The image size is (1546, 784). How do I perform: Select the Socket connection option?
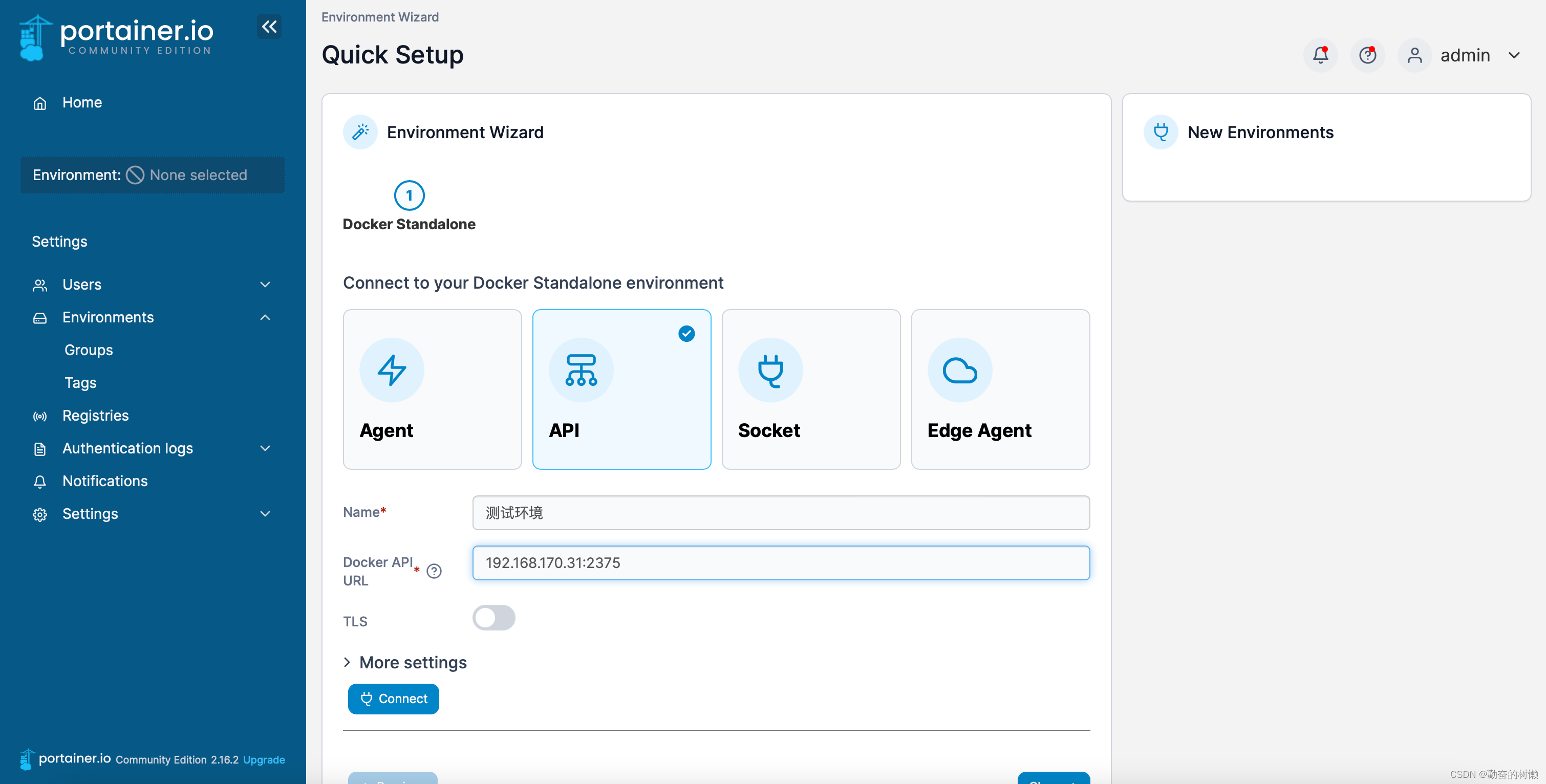810,389
